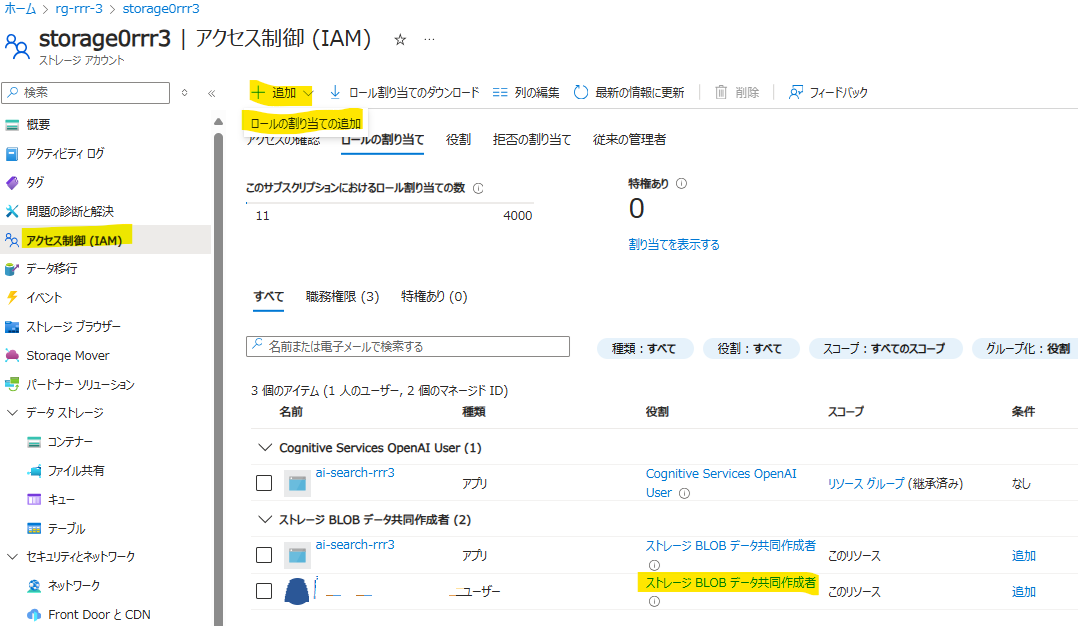Select the すべて filter tab
Image resolution: width=1078 pixels, height=626 pixels.
tap(268, 296)
